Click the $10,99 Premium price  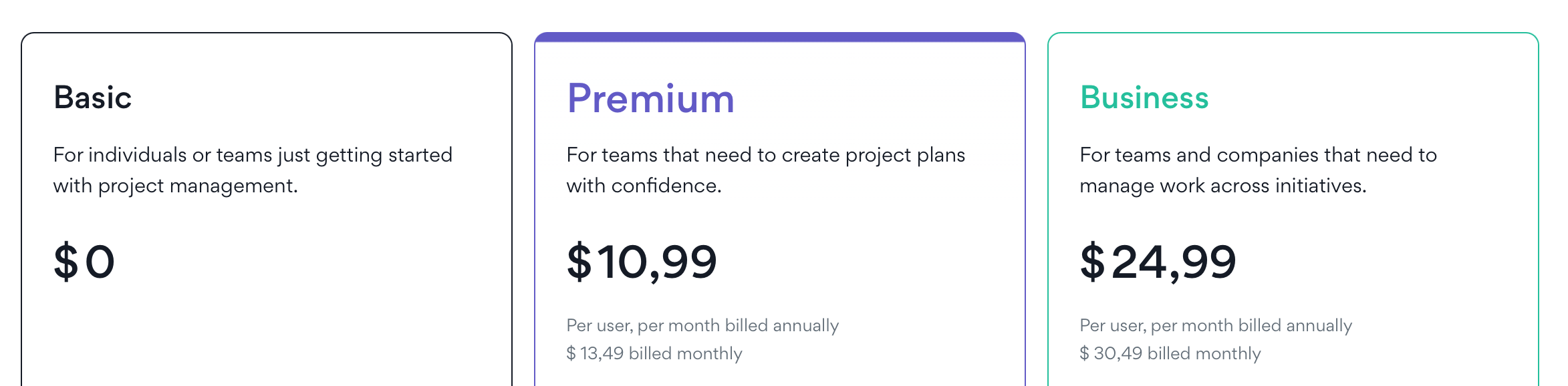coord(642,262)
